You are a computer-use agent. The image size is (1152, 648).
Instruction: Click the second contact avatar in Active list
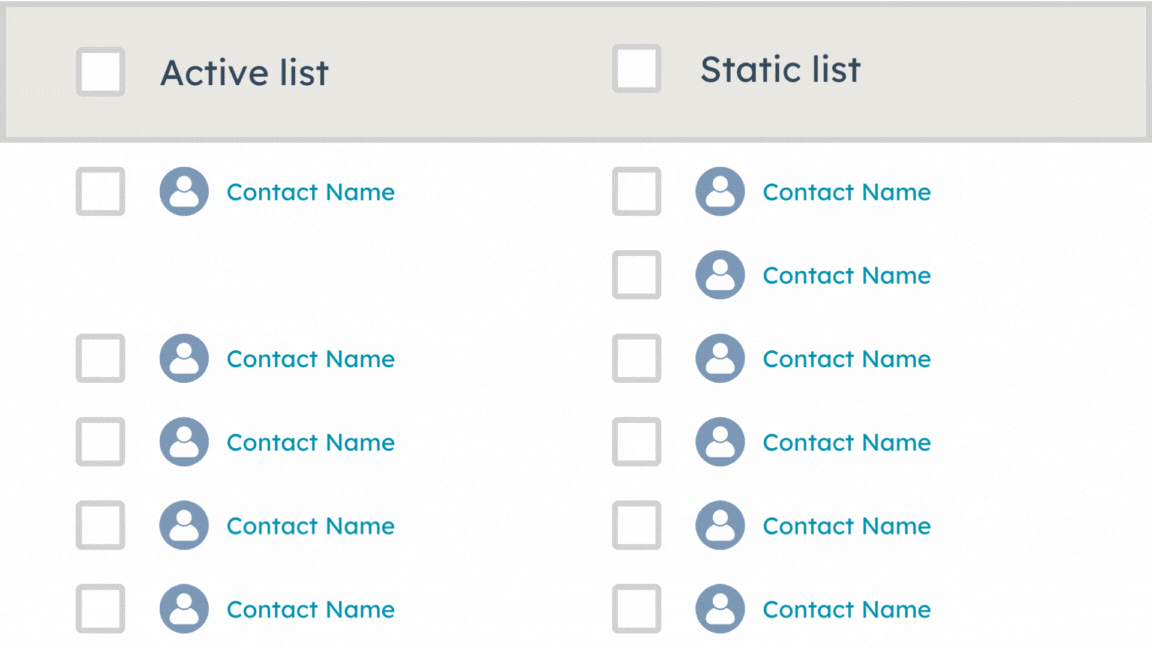pos(183,359)
